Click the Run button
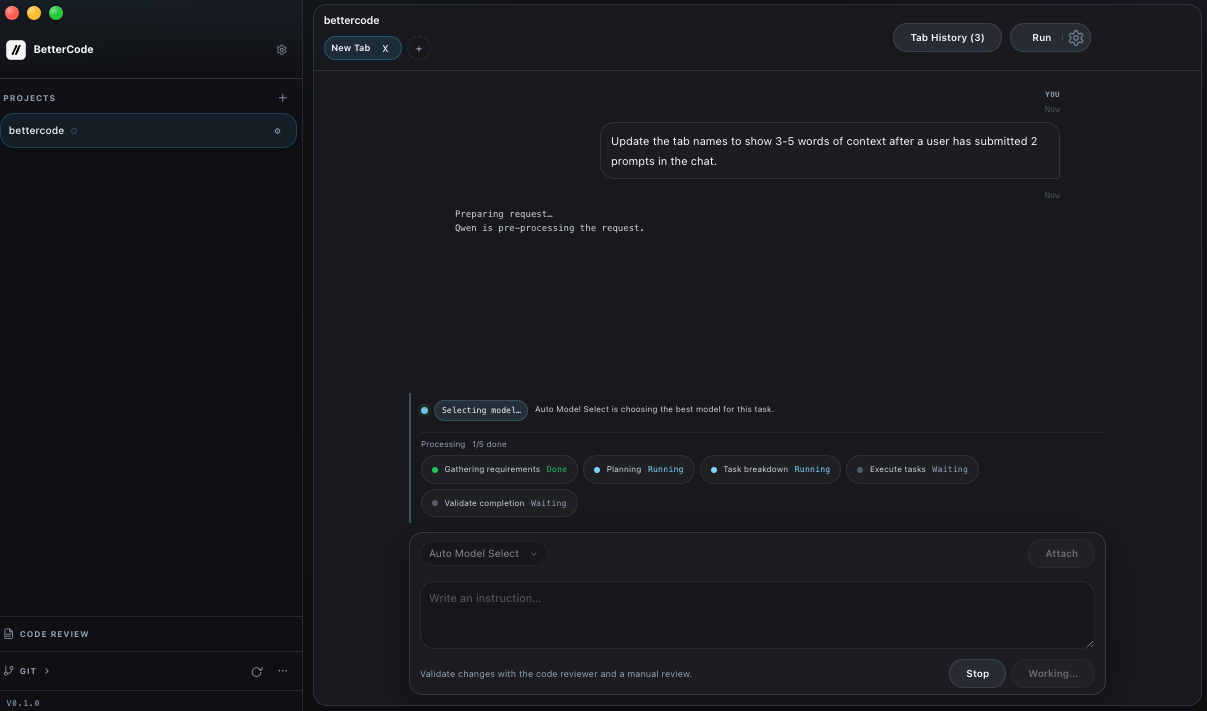The height and width of the screenshot is (711, 1207). coord(1041,37)
